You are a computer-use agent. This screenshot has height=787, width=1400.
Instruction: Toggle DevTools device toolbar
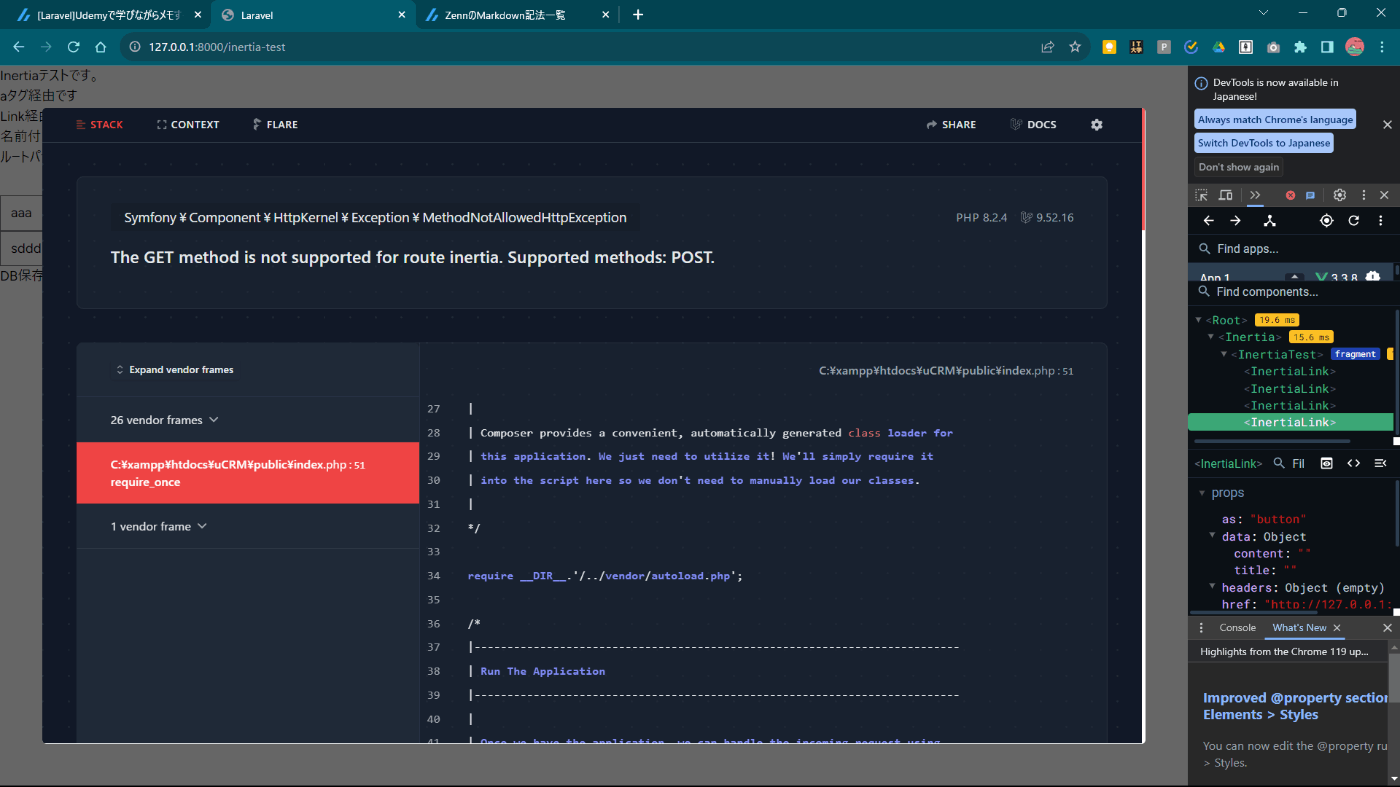coord(1226,195)
